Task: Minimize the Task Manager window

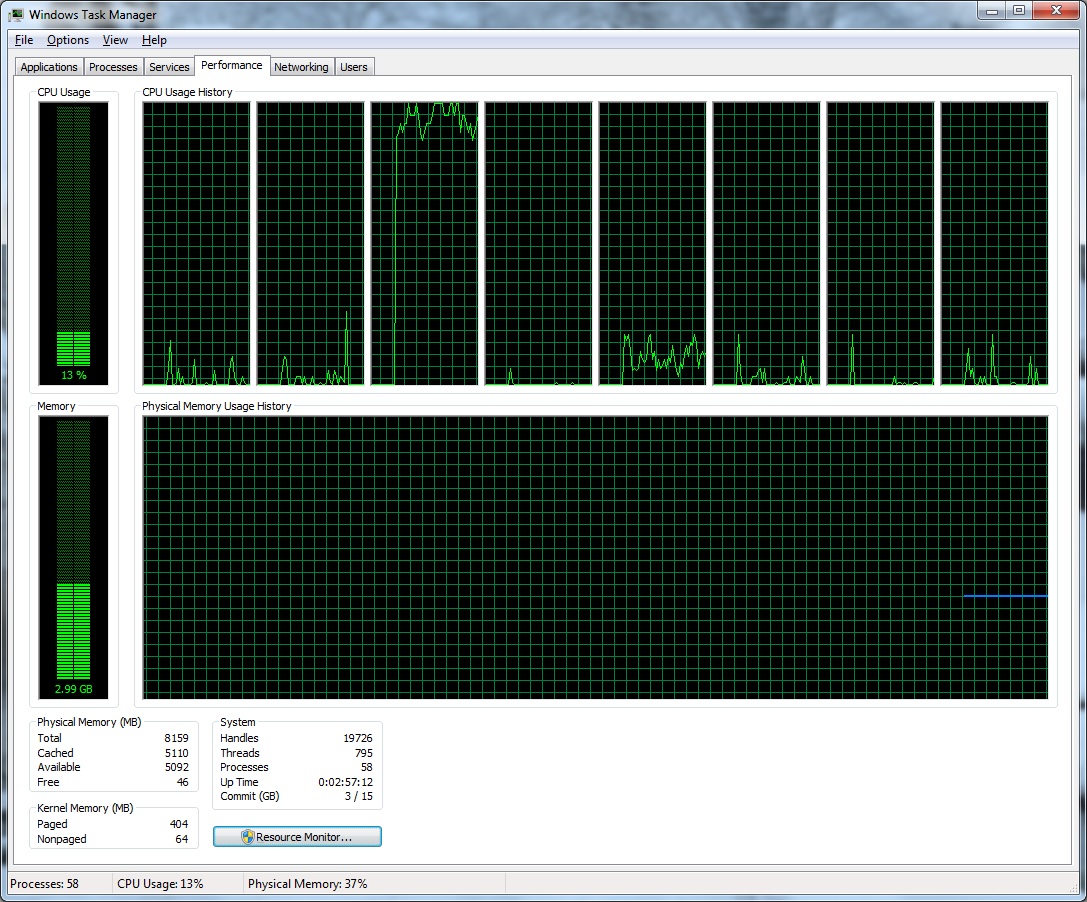Action: [x=992, y=11]
